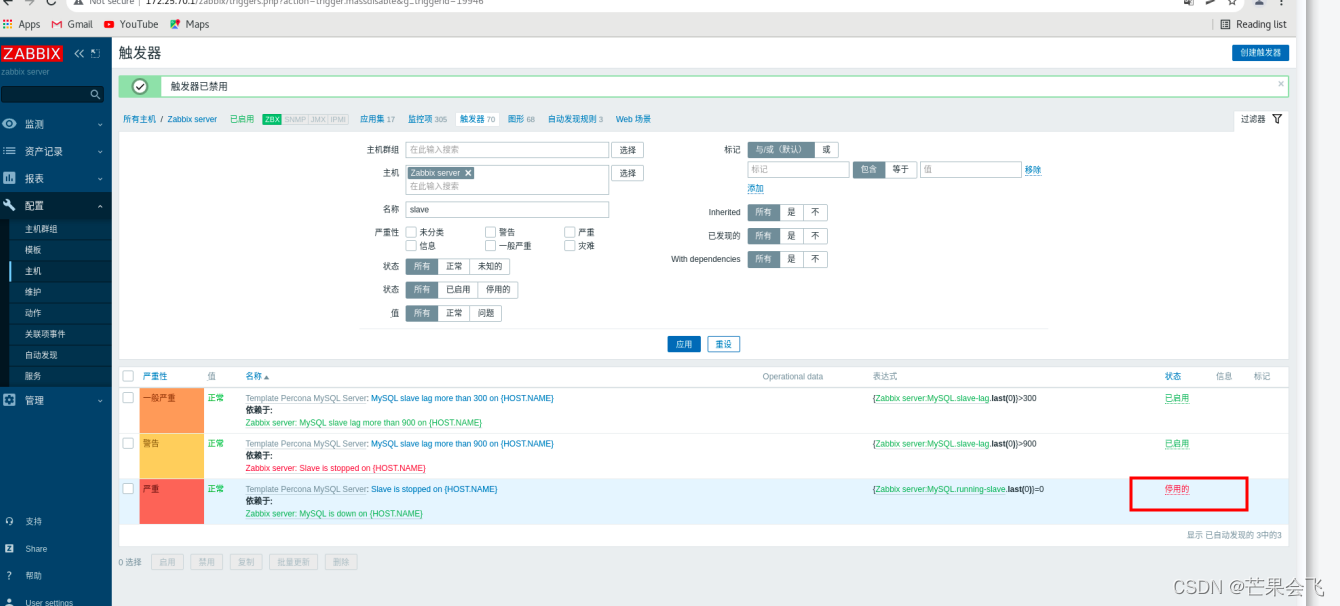
Task: Open the Chrome Apps grid icon
Action: point(8,24)
